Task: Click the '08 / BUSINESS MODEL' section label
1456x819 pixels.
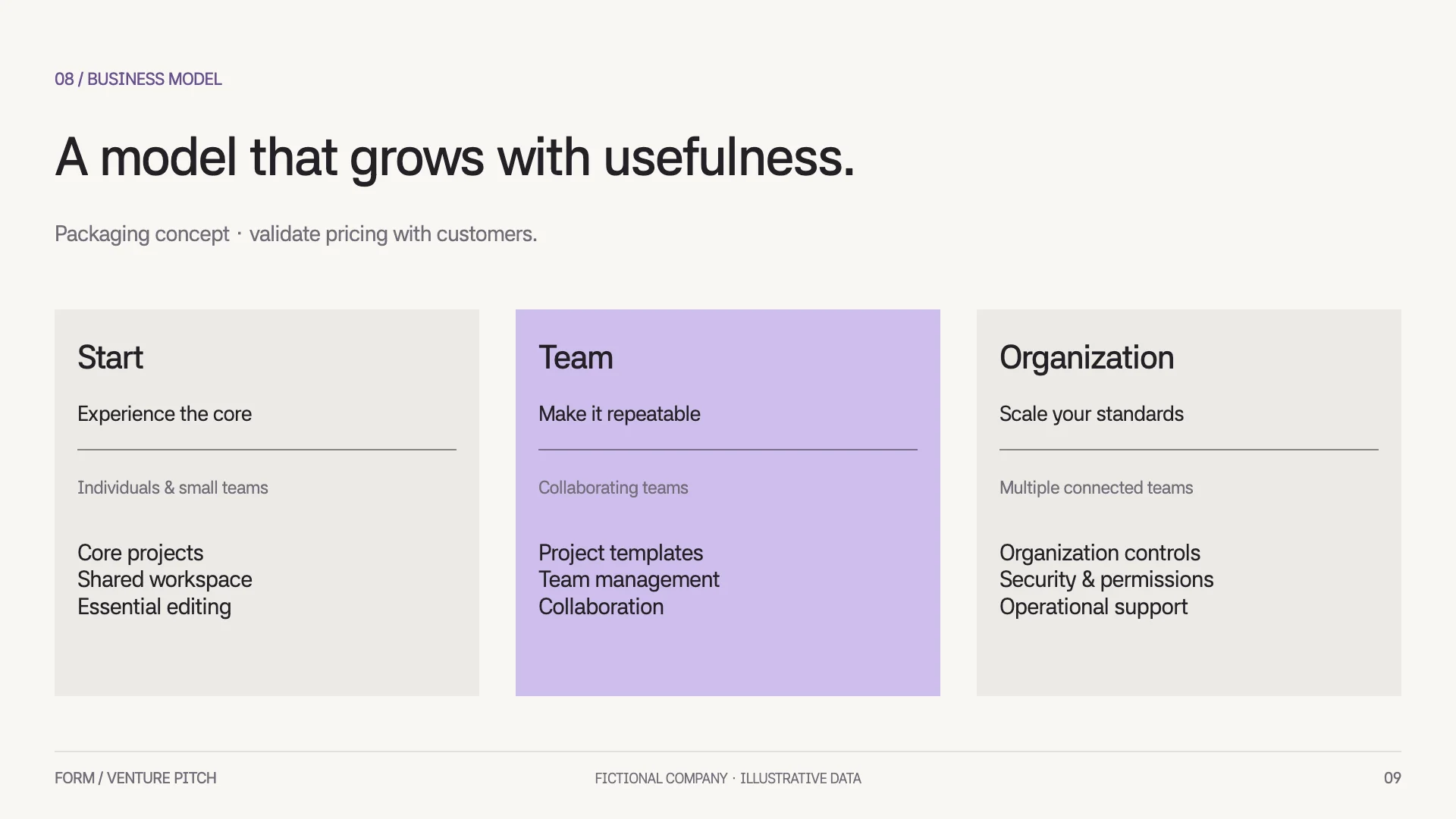Action: (138, 79)
